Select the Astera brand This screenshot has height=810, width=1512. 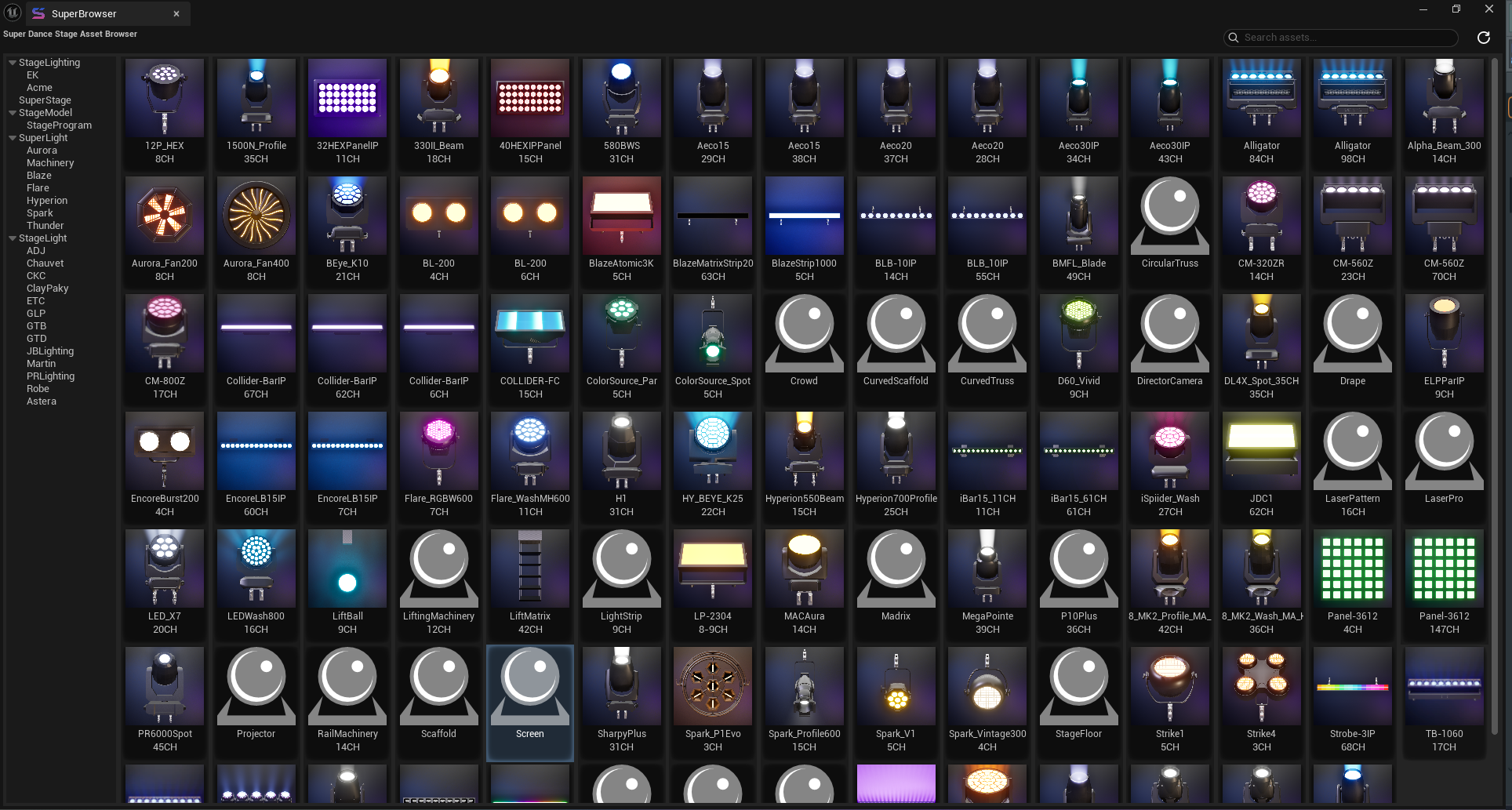(42, 401)
